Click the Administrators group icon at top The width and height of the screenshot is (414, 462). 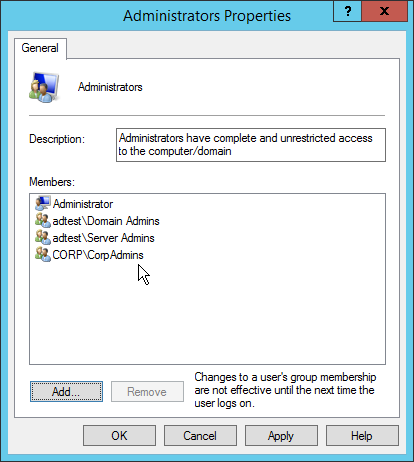coord(44,87)
